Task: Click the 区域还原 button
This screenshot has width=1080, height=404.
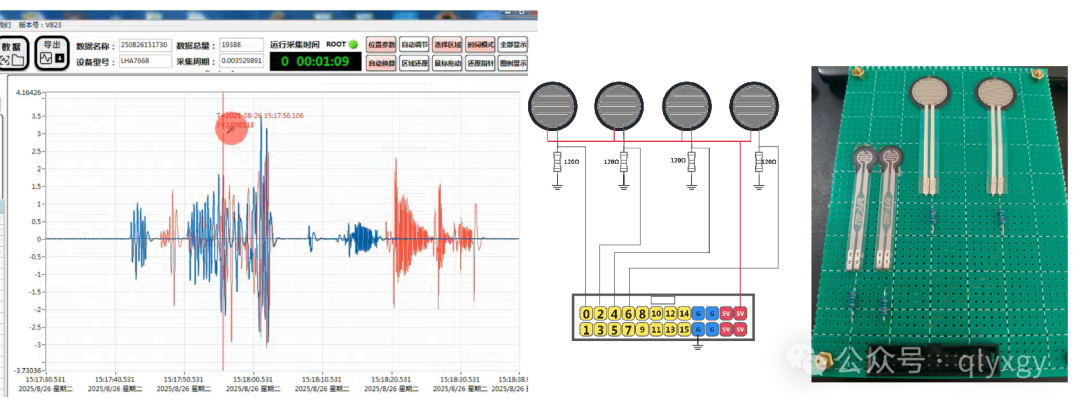Action: tap(414, 63)
